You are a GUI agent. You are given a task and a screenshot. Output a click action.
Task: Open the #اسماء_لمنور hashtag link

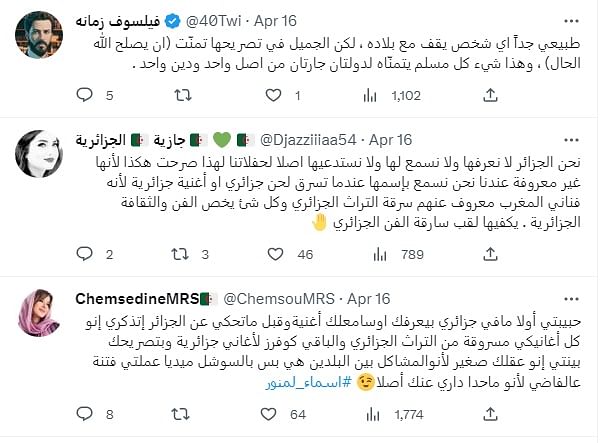click(x=309, y=382)
